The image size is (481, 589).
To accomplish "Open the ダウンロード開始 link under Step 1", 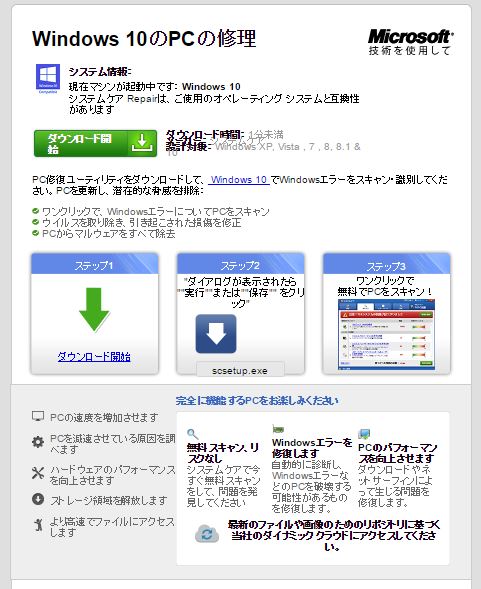I will [94, 356].
